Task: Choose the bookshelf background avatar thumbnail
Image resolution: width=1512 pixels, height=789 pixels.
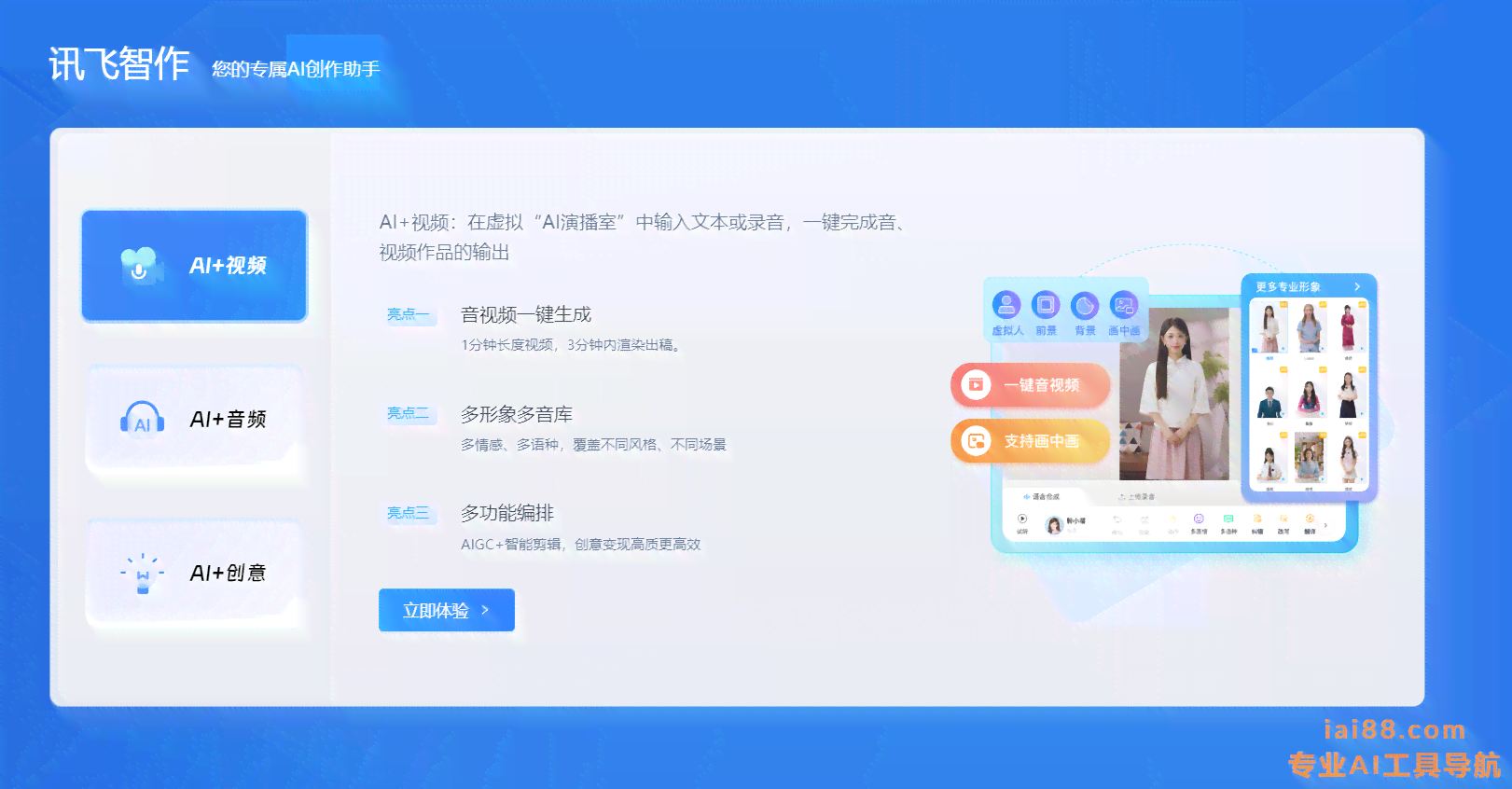Action: pos(1309,457)
